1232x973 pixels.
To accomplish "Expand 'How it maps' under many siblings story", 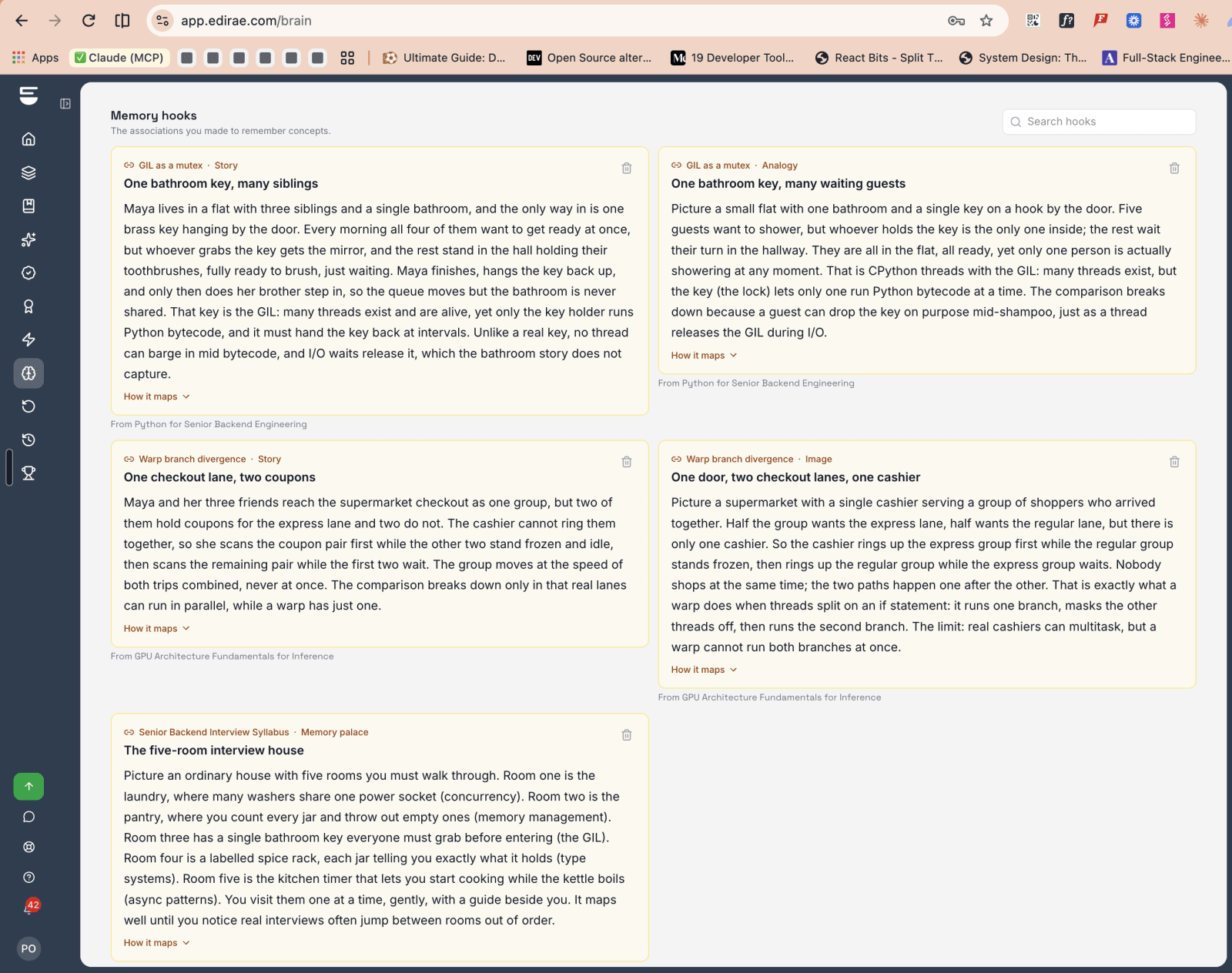I will click(x=157, y=396).
